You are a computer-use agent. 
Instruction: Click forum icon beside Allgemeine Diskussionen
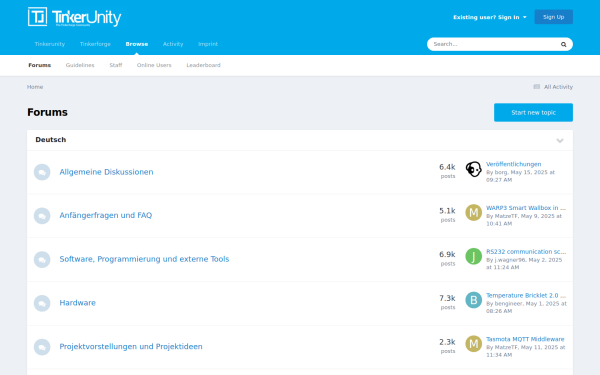click(42, 172)
